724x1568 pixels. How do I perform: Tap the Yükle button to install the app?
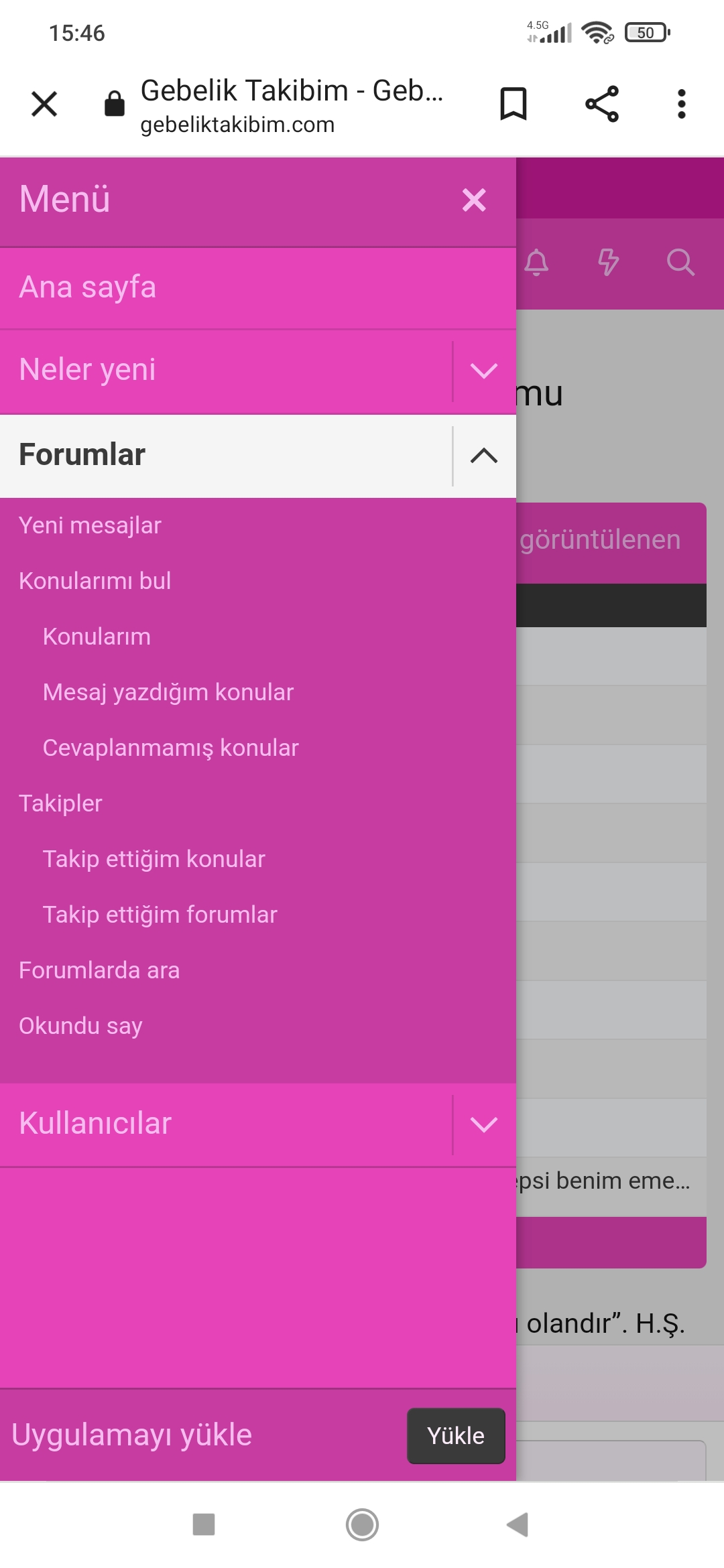point(456,1436)
